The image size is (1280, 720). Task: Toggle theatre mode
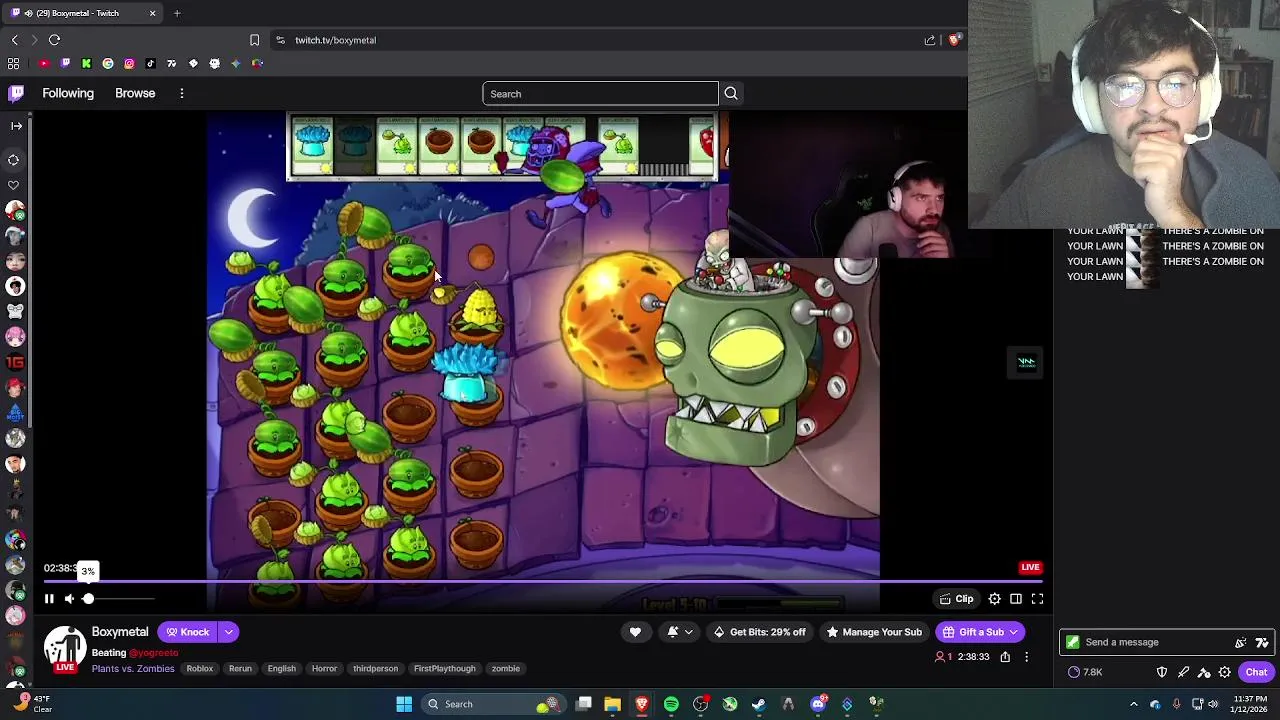click(x=1016, y=599)
